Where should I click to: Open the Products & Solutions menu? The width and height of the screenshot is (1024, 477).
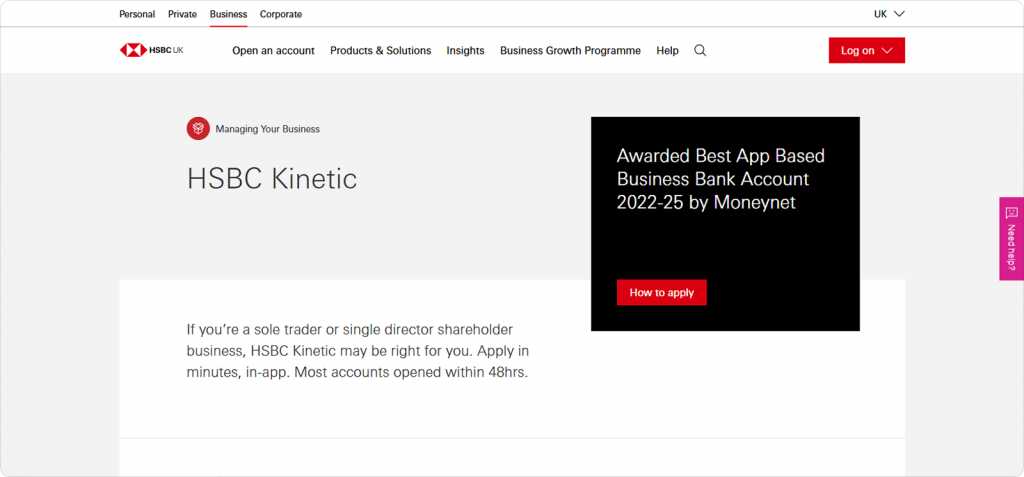[x=380, y=51]
